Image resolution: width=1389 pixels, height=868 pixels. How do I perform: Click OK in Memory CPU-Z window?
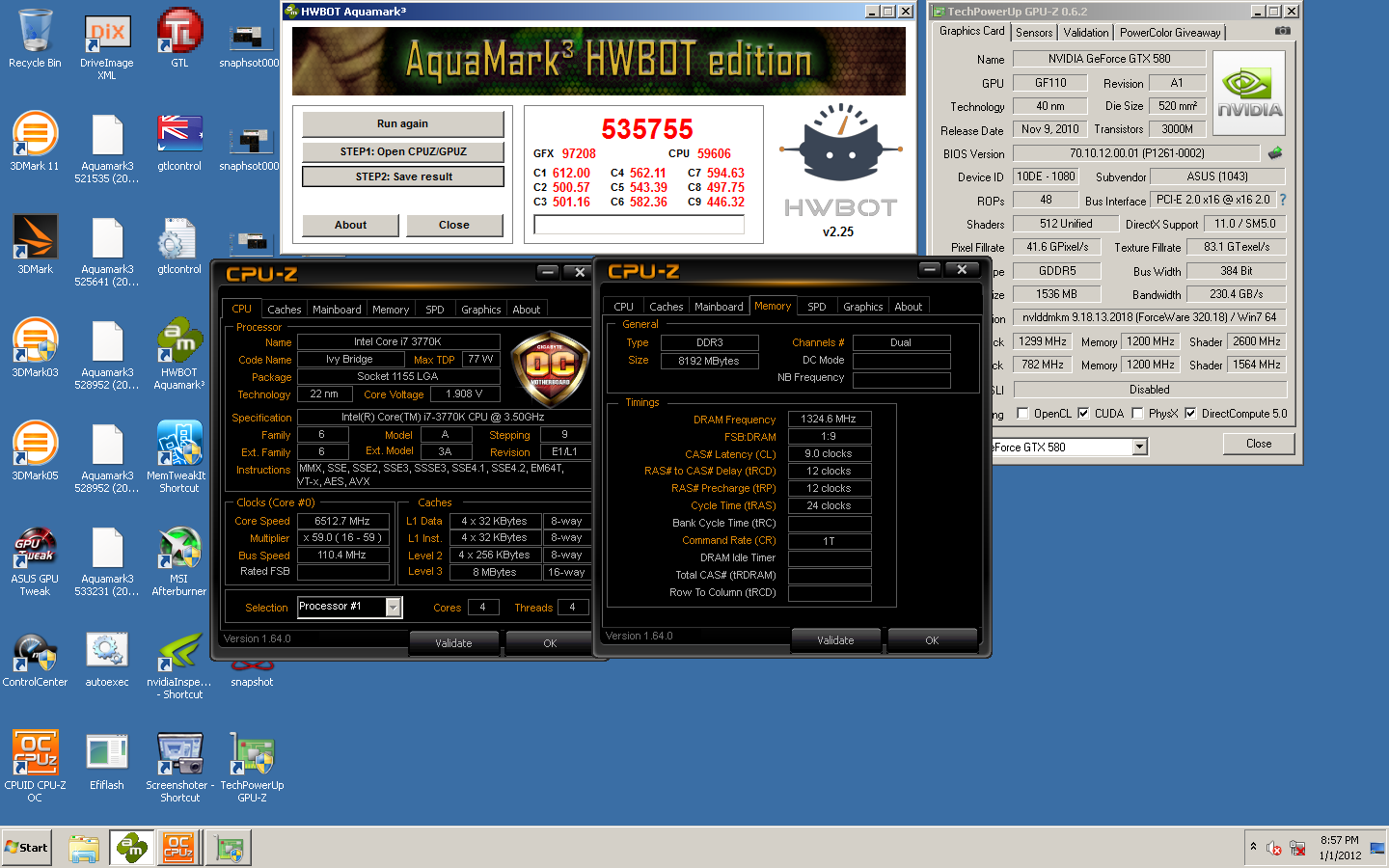point(932,639)
